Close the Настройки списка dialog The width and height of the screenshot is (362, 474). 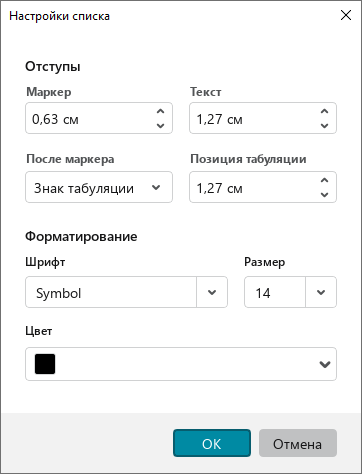346,15
